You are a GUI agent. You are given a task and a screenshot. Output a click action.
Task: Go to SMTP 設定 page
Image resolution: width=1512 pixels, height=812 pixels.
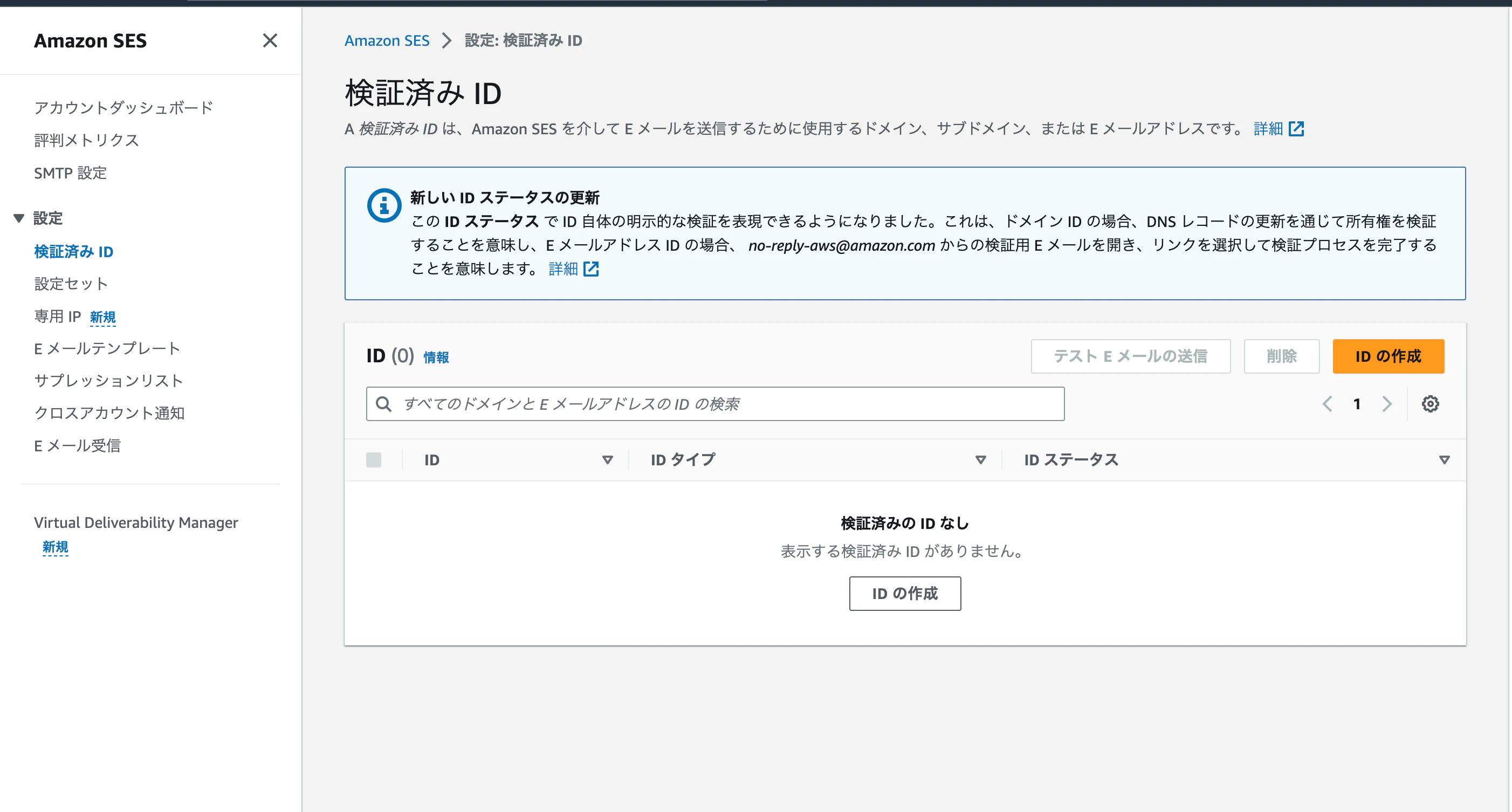(70, 173)
